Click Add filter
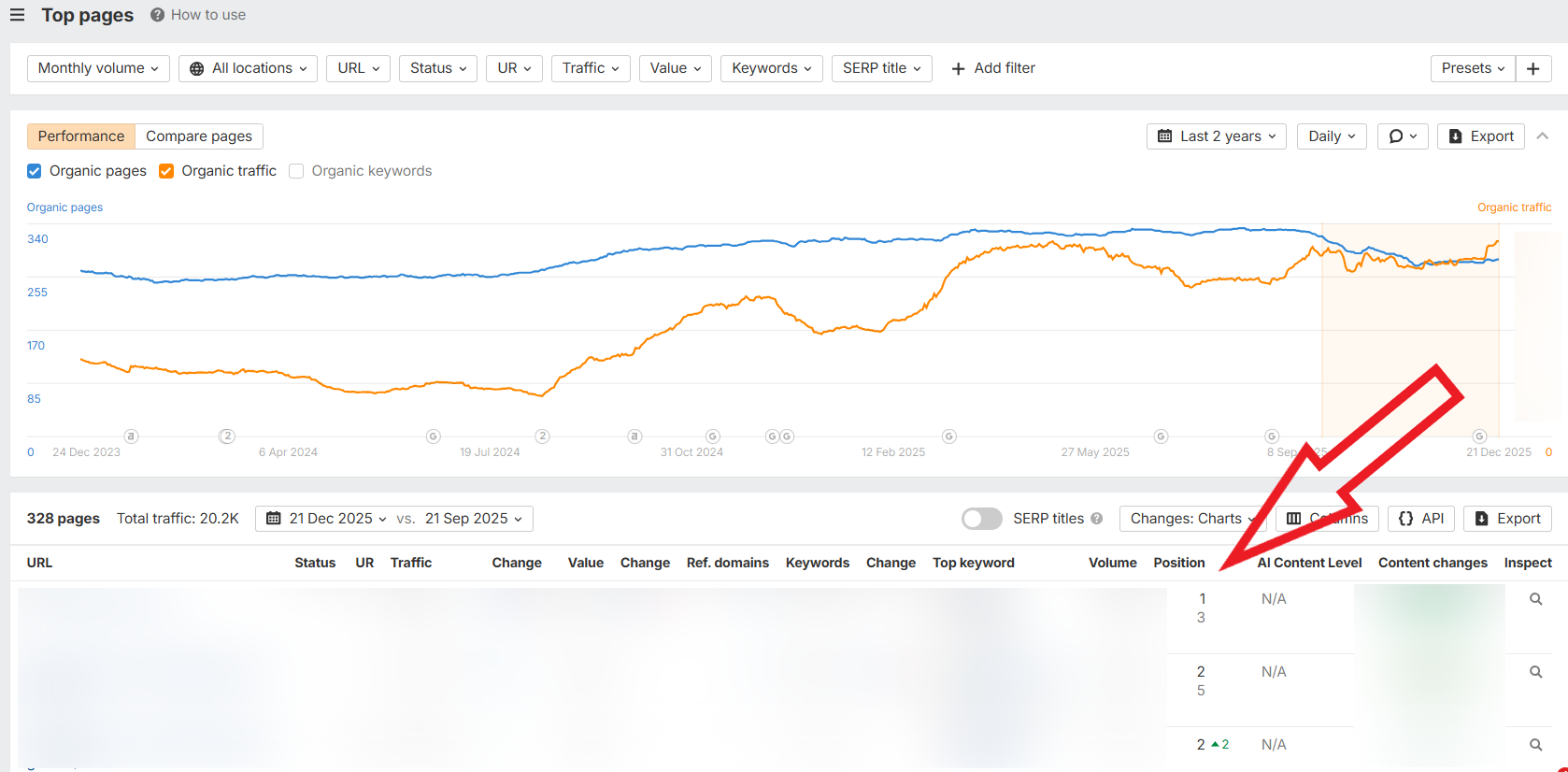The height and width of the screenshot is (772, 1568). 993,68
